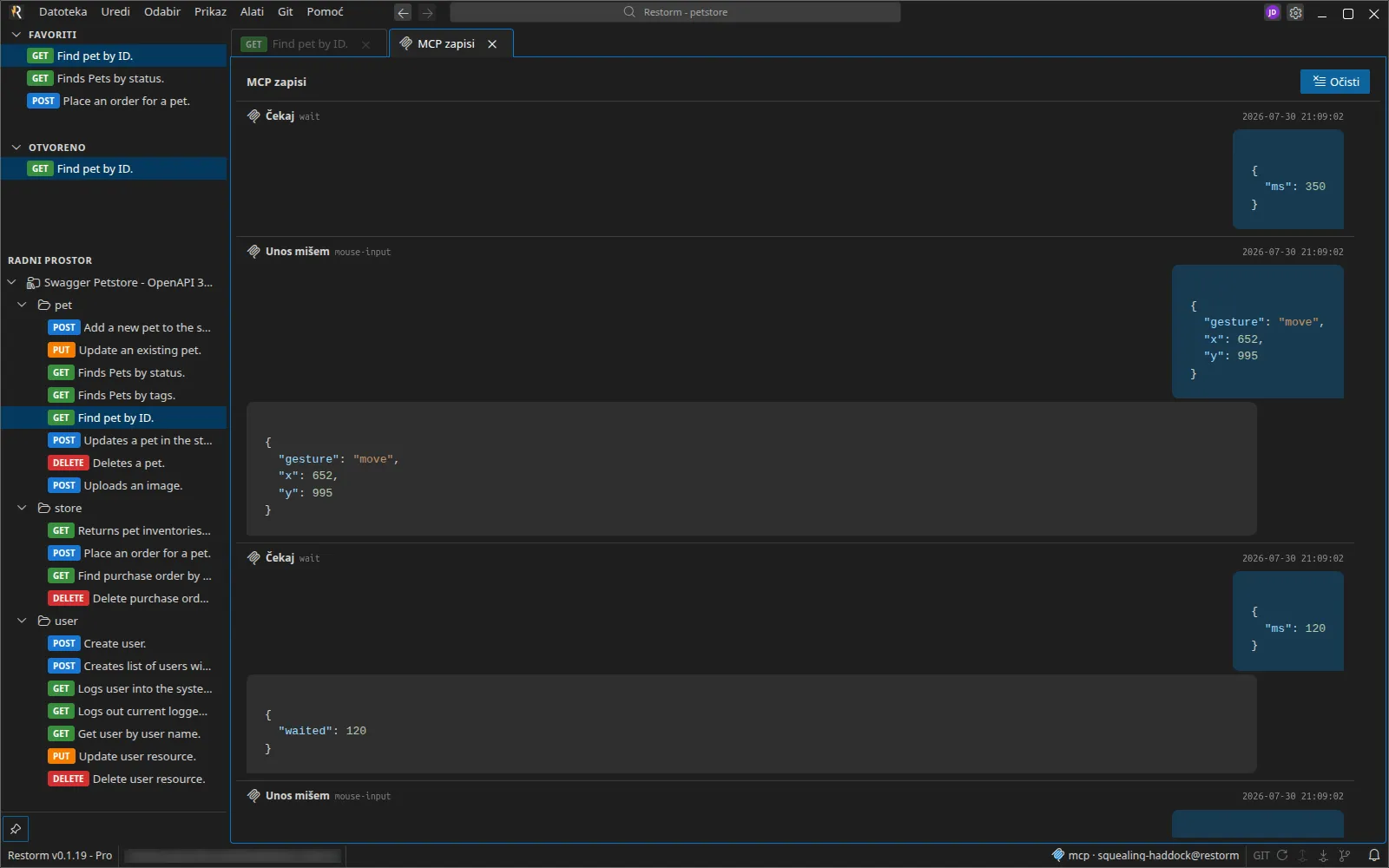The width and height of the screenshot is (1389, 868).
Task: Open settings via the gear icon
Action: pos(1295,12)
